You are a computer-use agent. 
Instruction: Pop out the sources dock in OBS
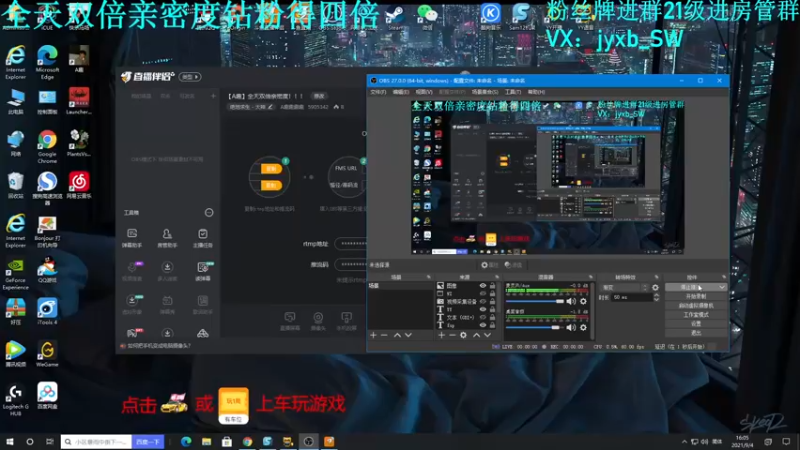497,277
